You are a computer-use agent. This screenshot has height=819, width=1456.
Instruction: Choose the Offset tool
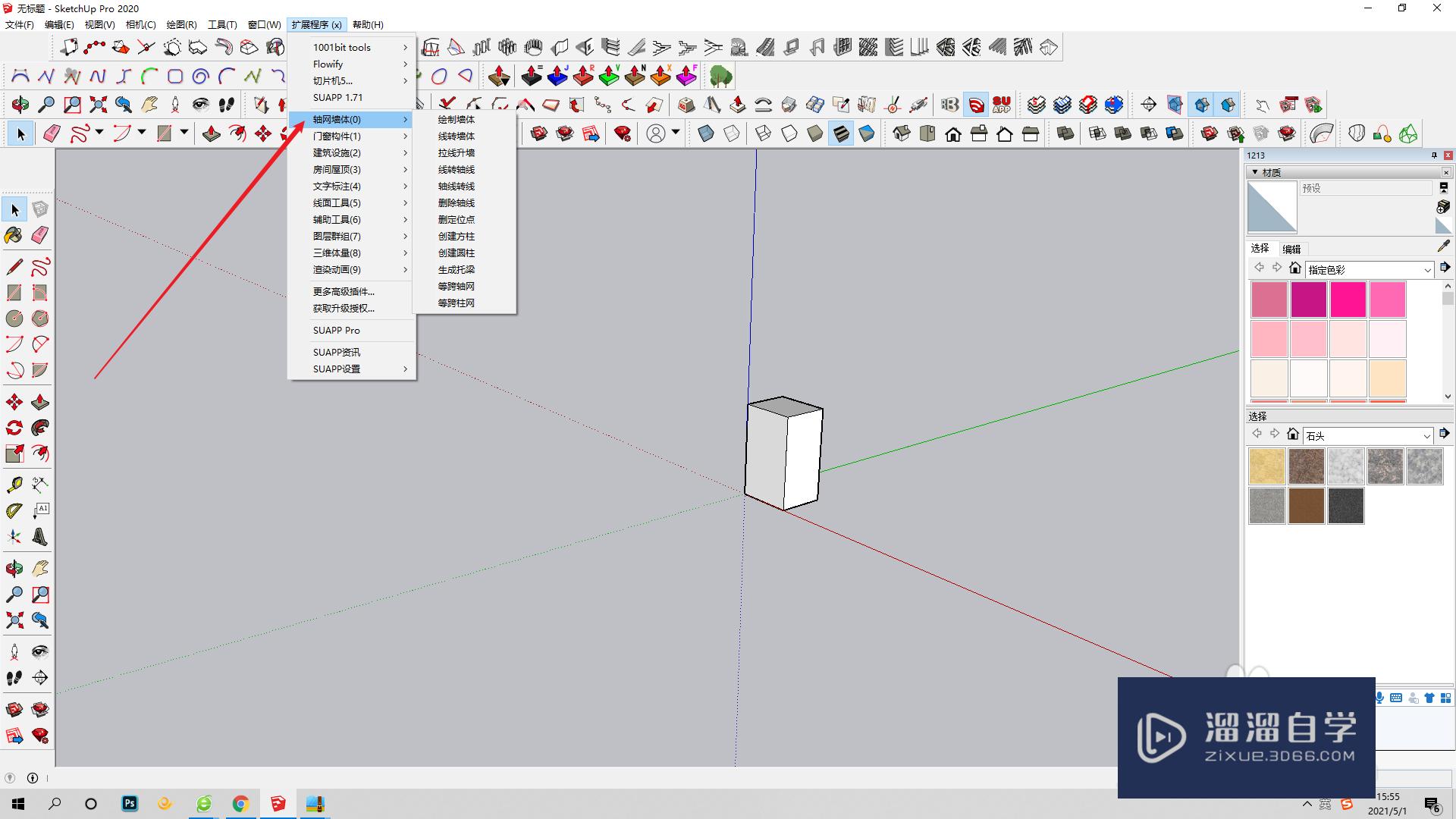tap(40, 453)
